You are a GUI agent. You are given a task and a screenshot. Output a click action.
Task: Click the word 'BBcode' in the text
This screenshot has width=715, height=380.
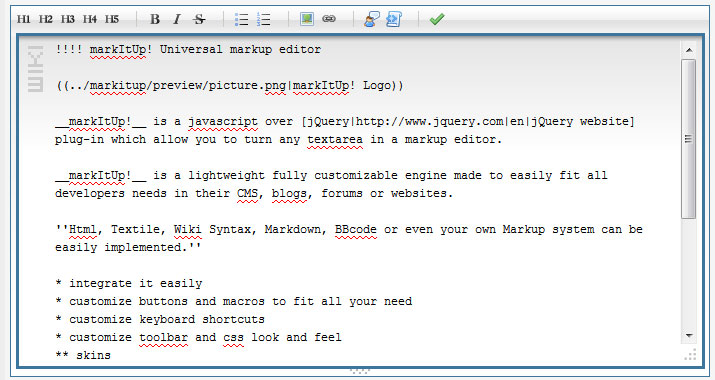pos(356,229)
